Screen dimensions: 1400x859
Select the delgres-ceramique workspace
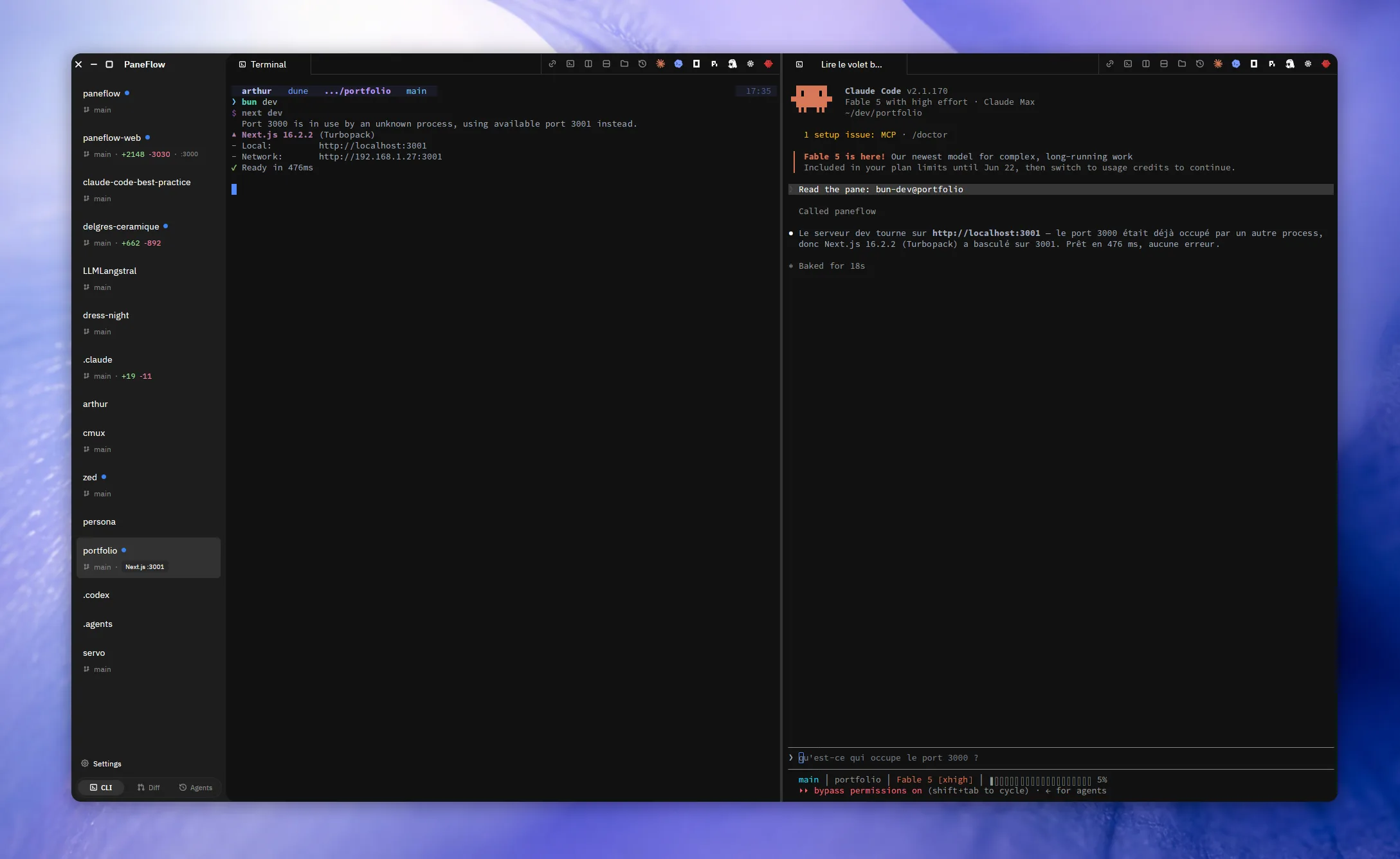point(149,234)
